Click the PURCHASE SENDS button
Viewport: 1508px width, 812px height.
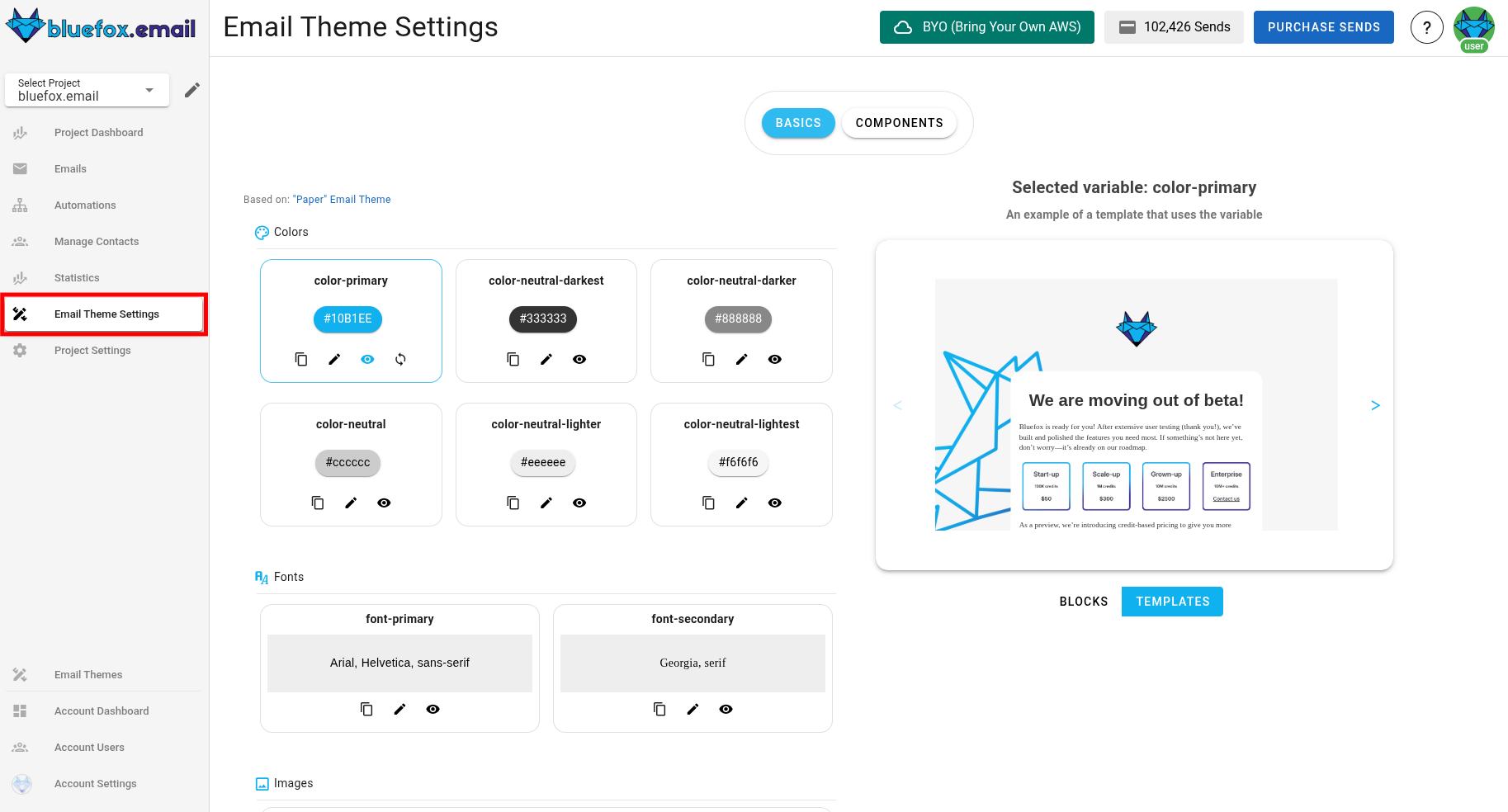point(1323,27)
